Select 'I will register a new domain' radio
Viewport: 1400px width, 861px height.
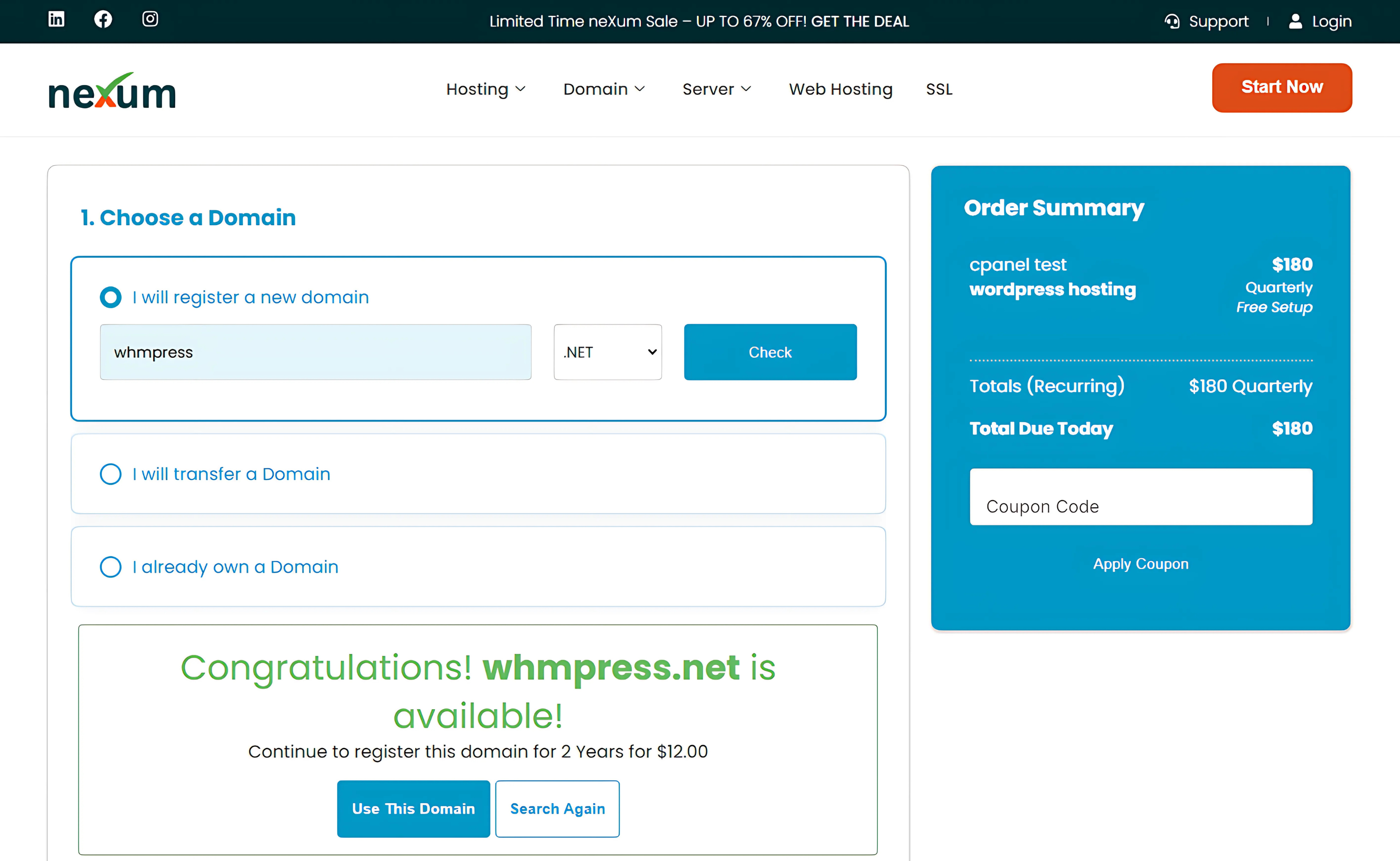click(x=111, y=297)
